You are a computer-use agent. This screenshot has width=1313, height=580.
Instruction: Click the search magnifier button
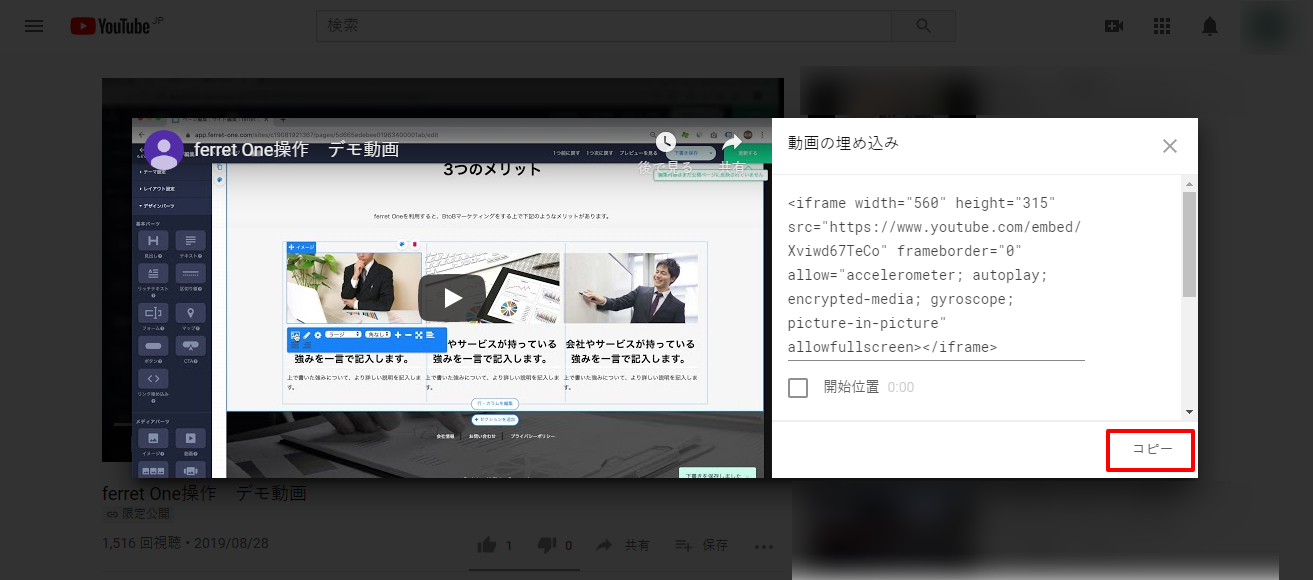pos(923,26)
